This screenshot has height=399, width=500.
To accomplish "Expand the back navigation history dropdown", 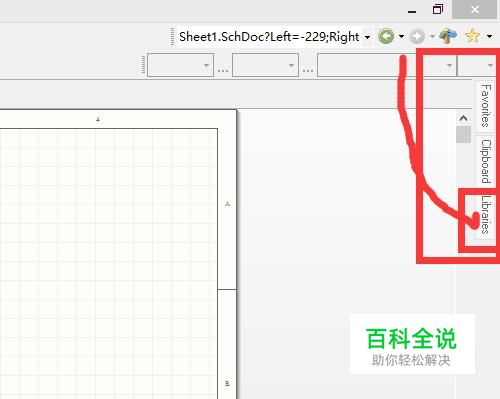I will (x=402, y=36).
